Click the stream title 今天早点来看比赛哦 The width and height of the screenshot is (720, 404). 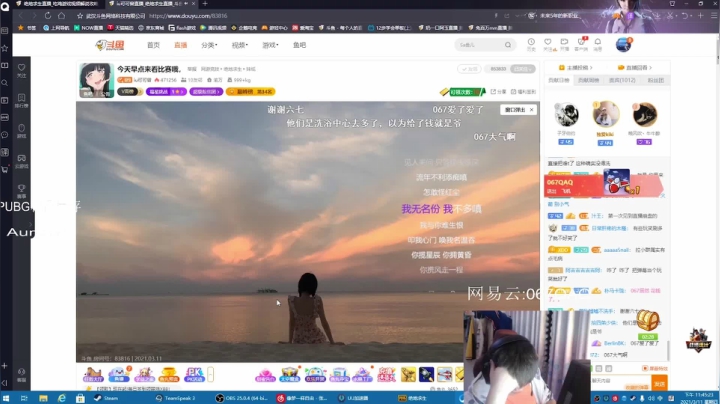149,69
